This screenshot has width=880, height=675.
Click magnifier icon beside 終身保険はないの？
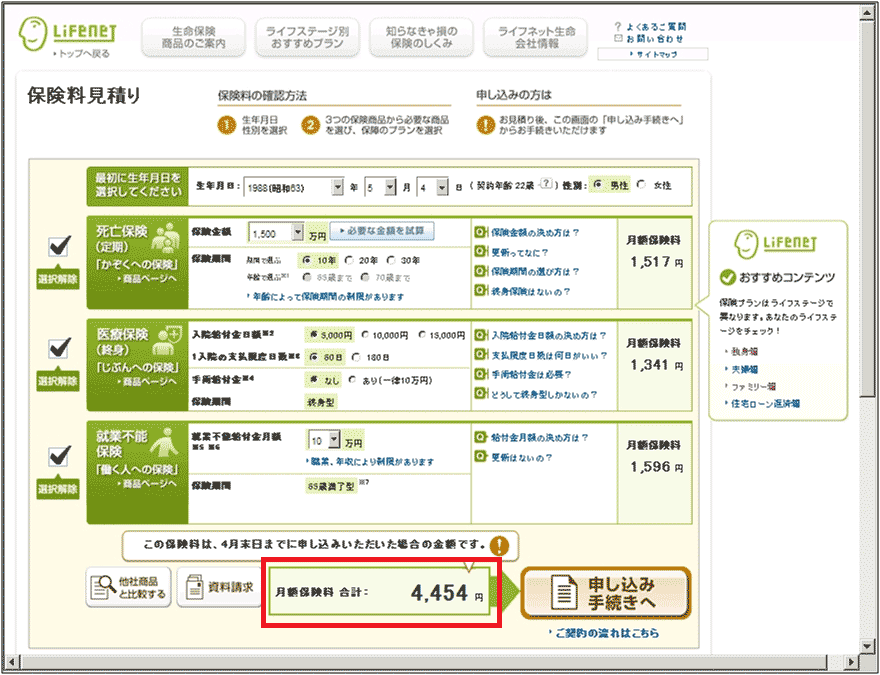[480, 292]
